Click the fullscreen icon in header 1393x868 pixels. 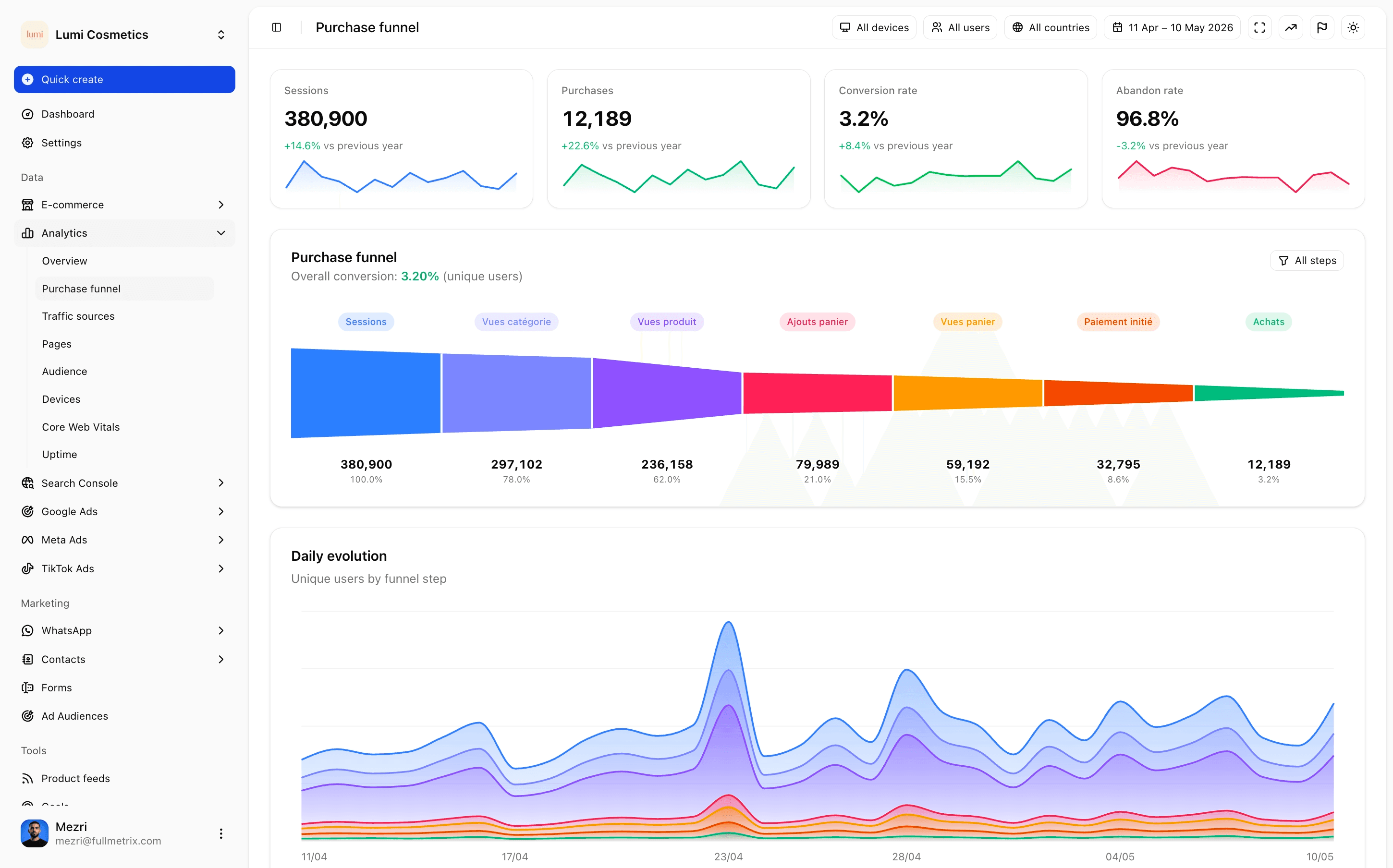pyautogui.click(x=1259, y=27)
